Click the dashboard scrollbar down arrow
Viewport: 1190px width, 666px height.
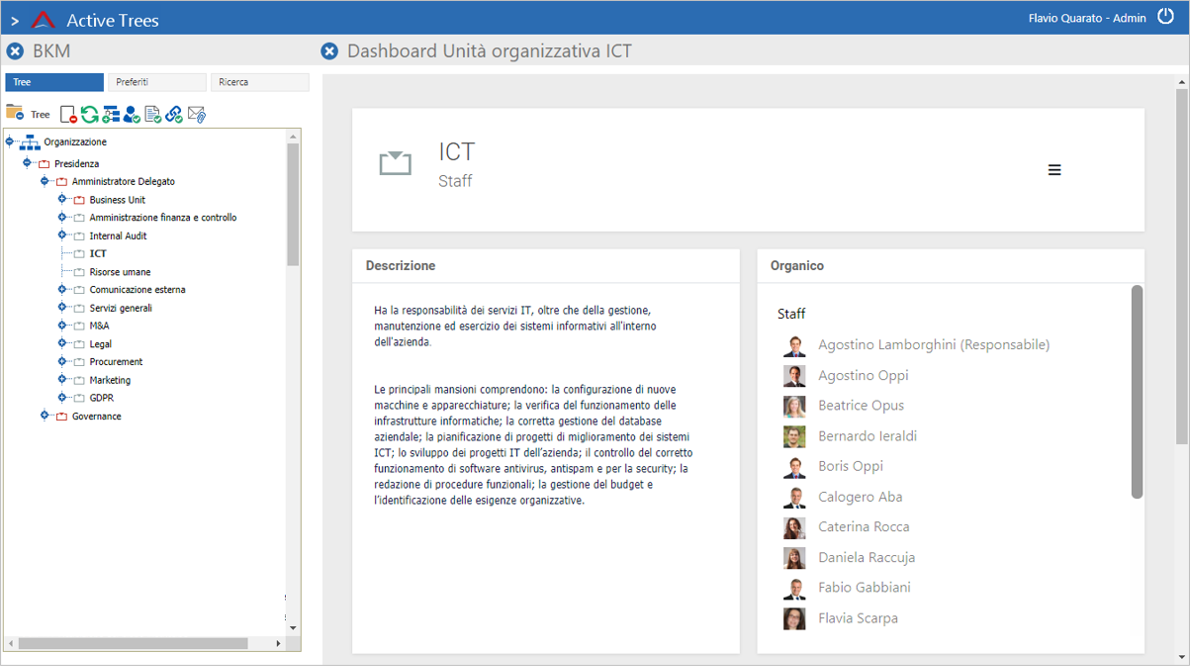1182,658
